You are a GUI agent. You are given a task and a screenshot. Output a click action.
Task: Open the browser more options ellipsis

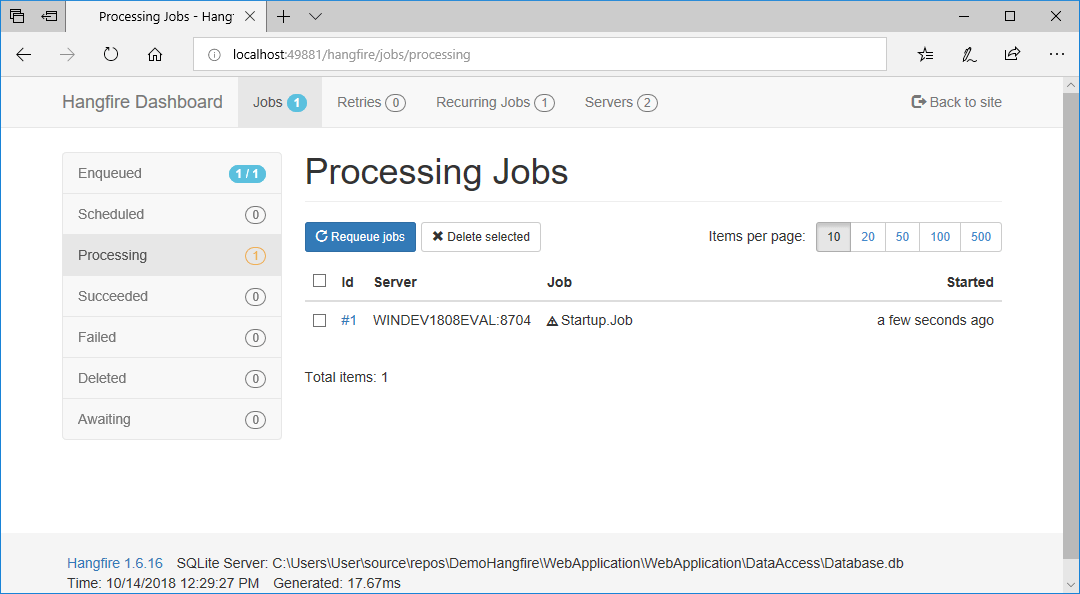coord(1057,54)
